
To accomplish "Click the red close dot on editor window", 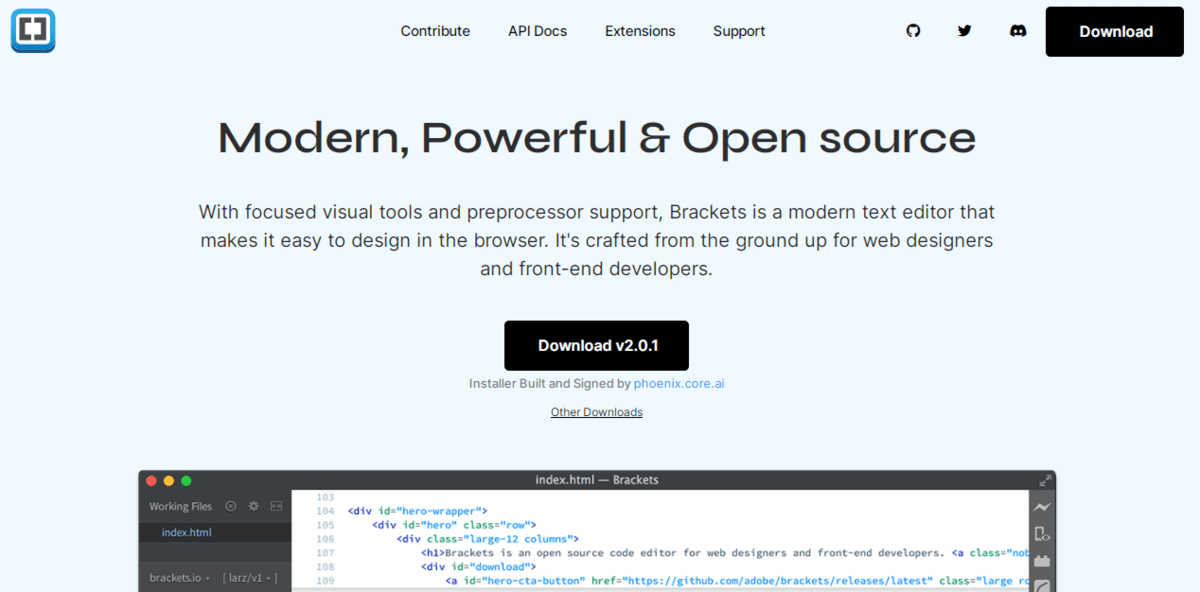I will coord(152,480).
